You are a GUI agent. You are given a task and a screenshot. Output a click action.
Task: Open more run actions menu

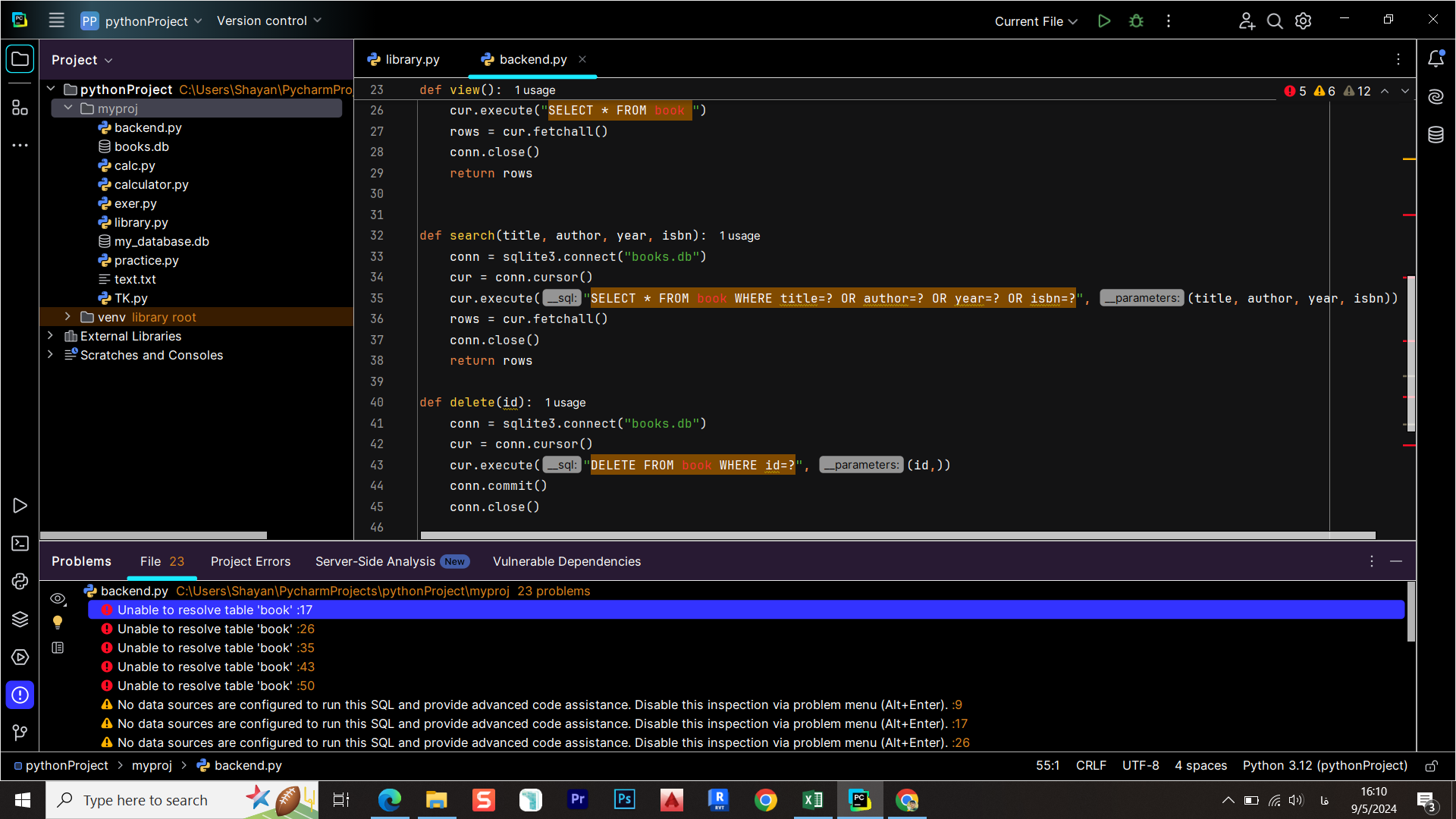pos(1169,21)
